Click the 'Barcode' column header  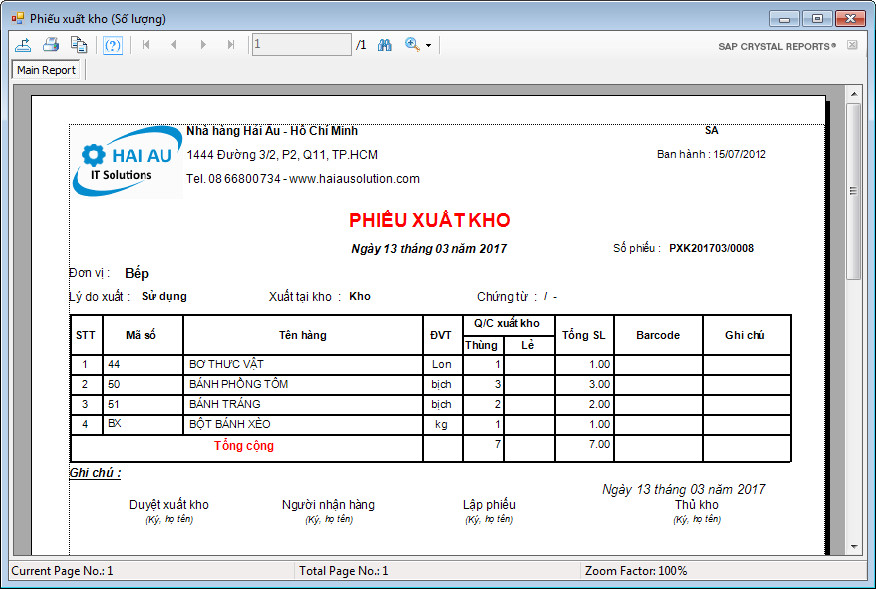coord(658,335)
